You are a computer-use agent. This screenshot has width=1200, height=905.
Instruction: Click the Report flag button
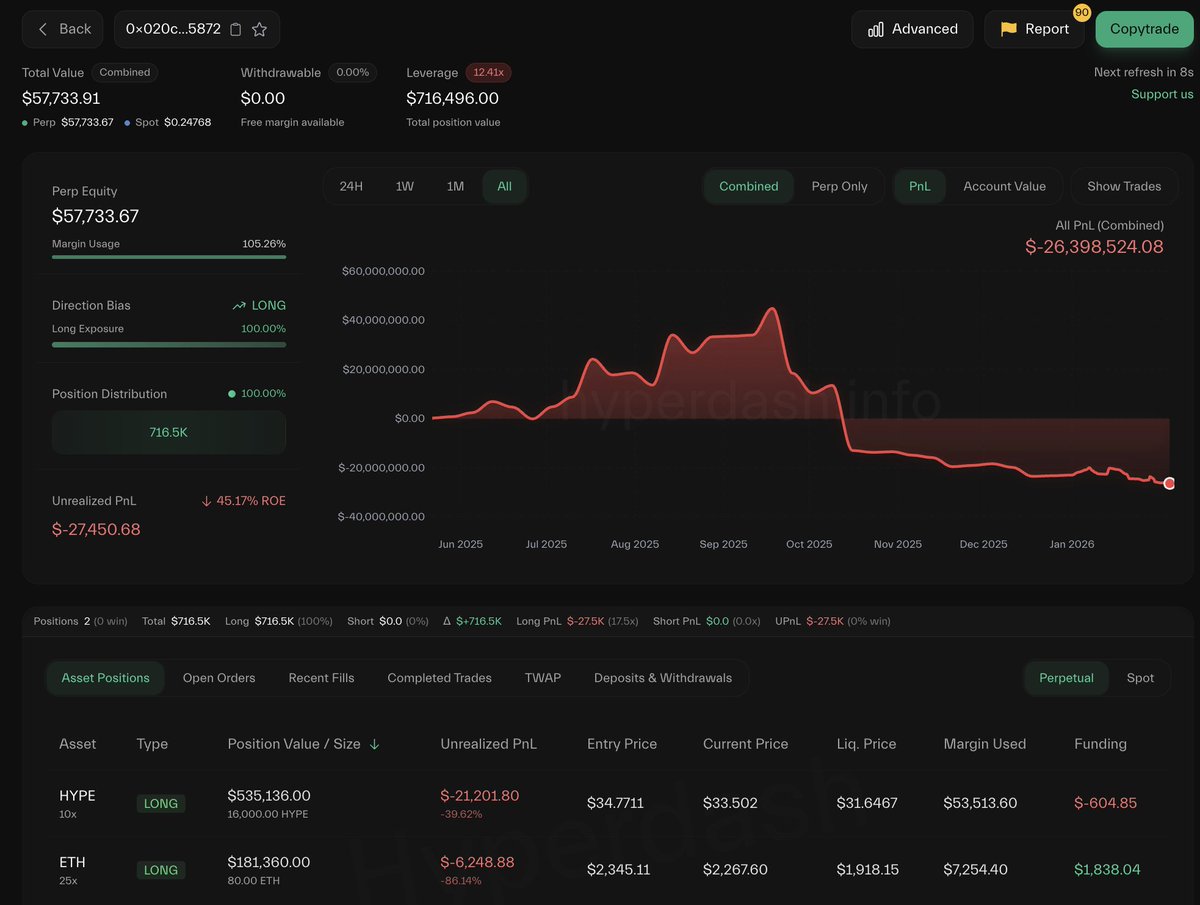[1035, 30]
